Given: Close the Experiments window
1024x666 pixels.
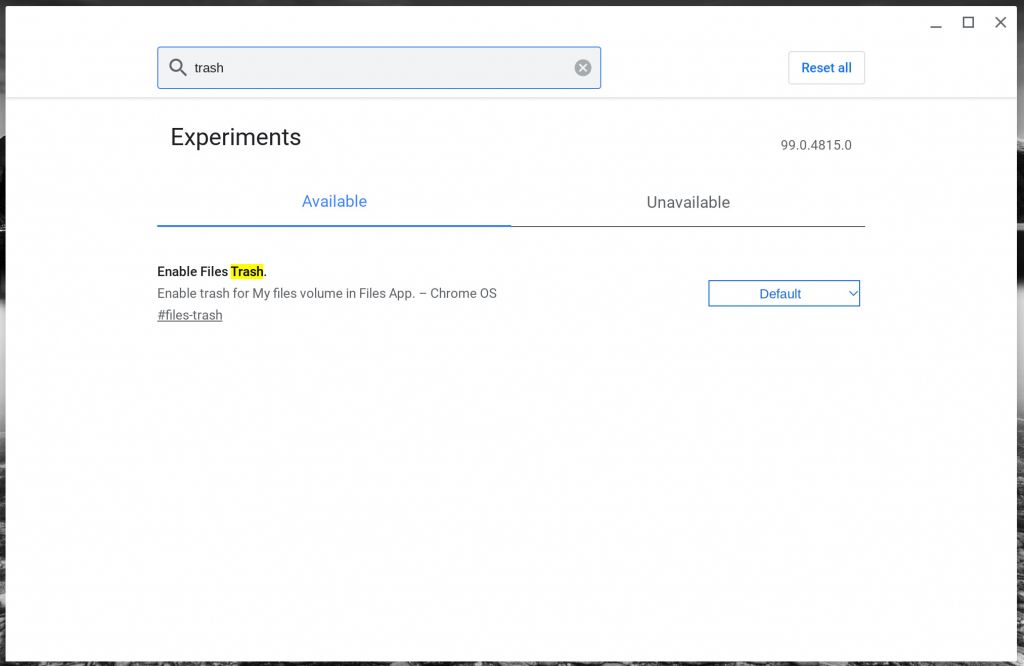Looking at the screenshot, I should point(1000,22).
